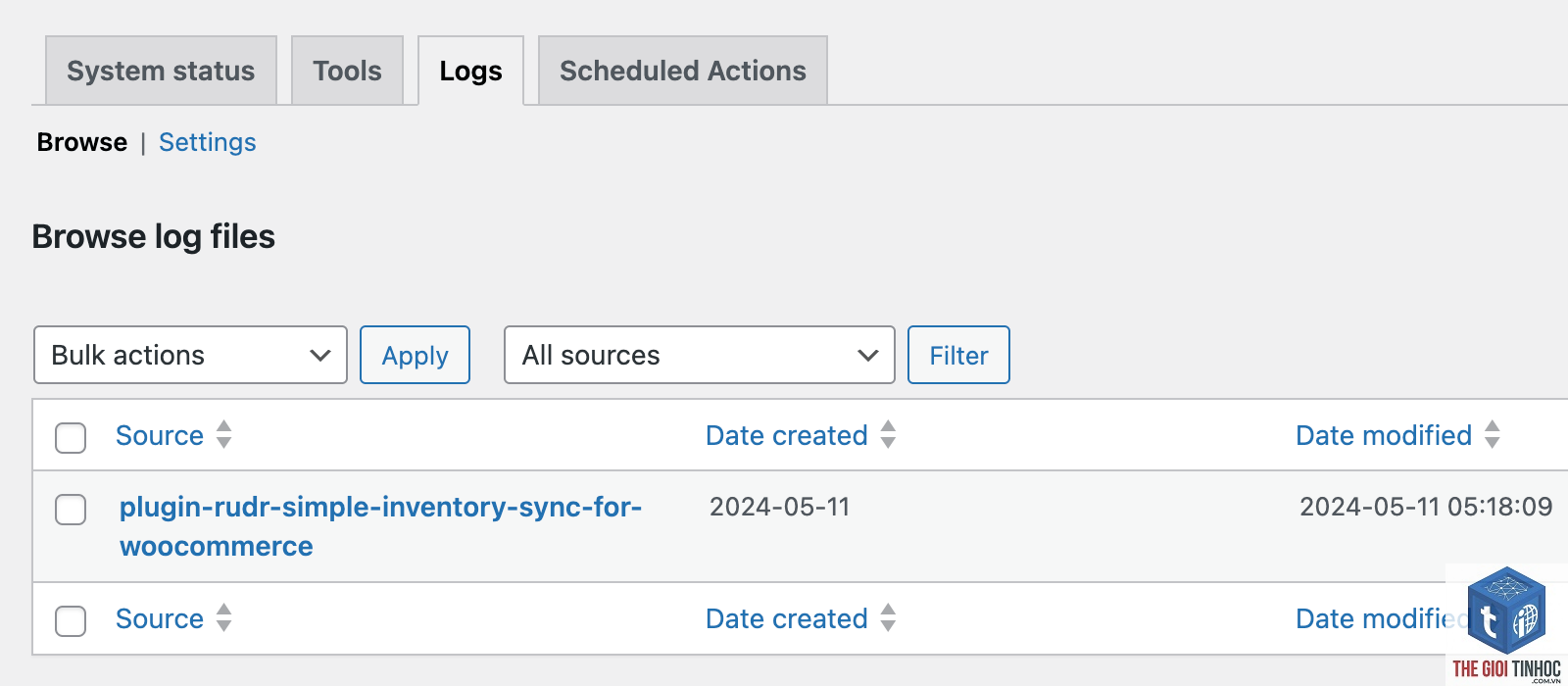This screenshot has width=1568, height=686.
Task: Click the Browse log files heading
Action: [x=154, y=237]
